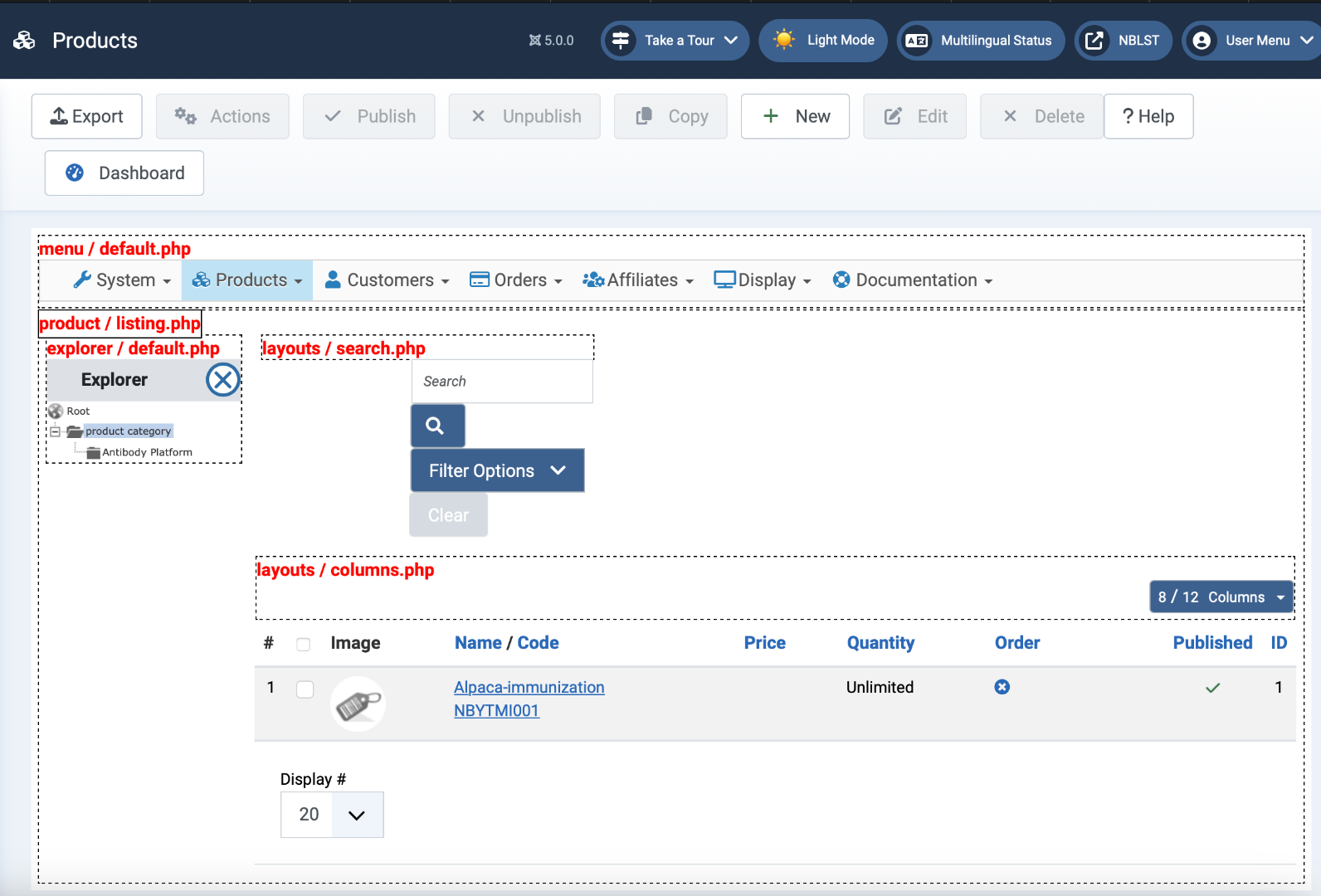Screen dimensions: 1321x896
Task: Sort by Quantity column header
Action: (x=880, y=643)
